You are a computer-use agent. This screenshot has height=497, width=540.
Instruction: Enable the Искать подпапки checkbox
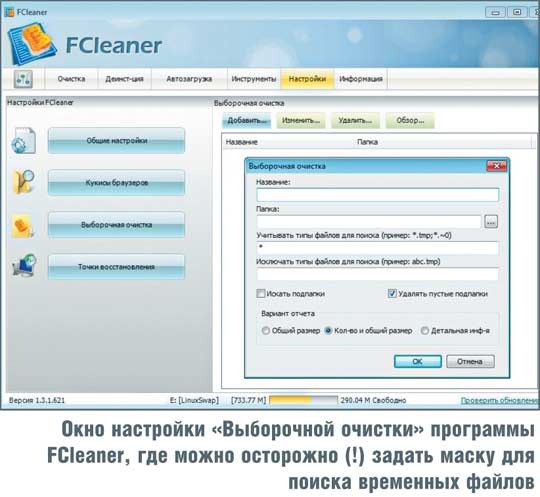261,293
